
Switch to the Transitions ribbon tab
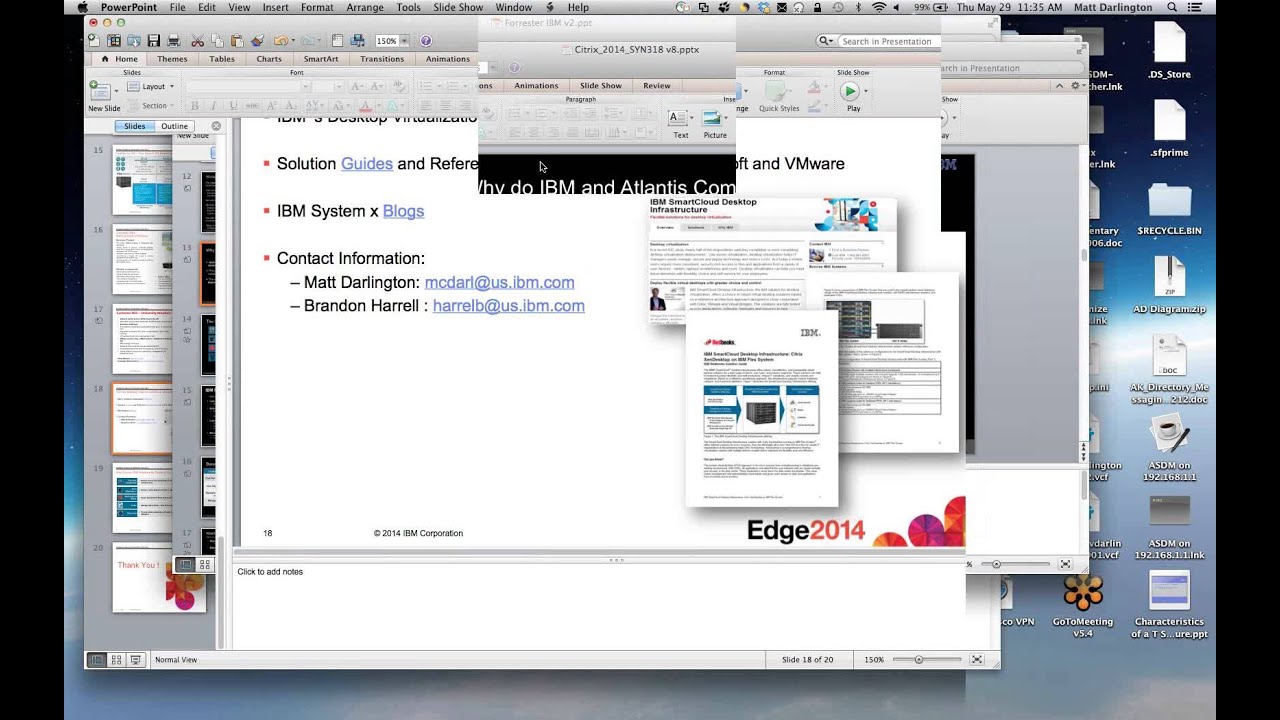(382, 59)
